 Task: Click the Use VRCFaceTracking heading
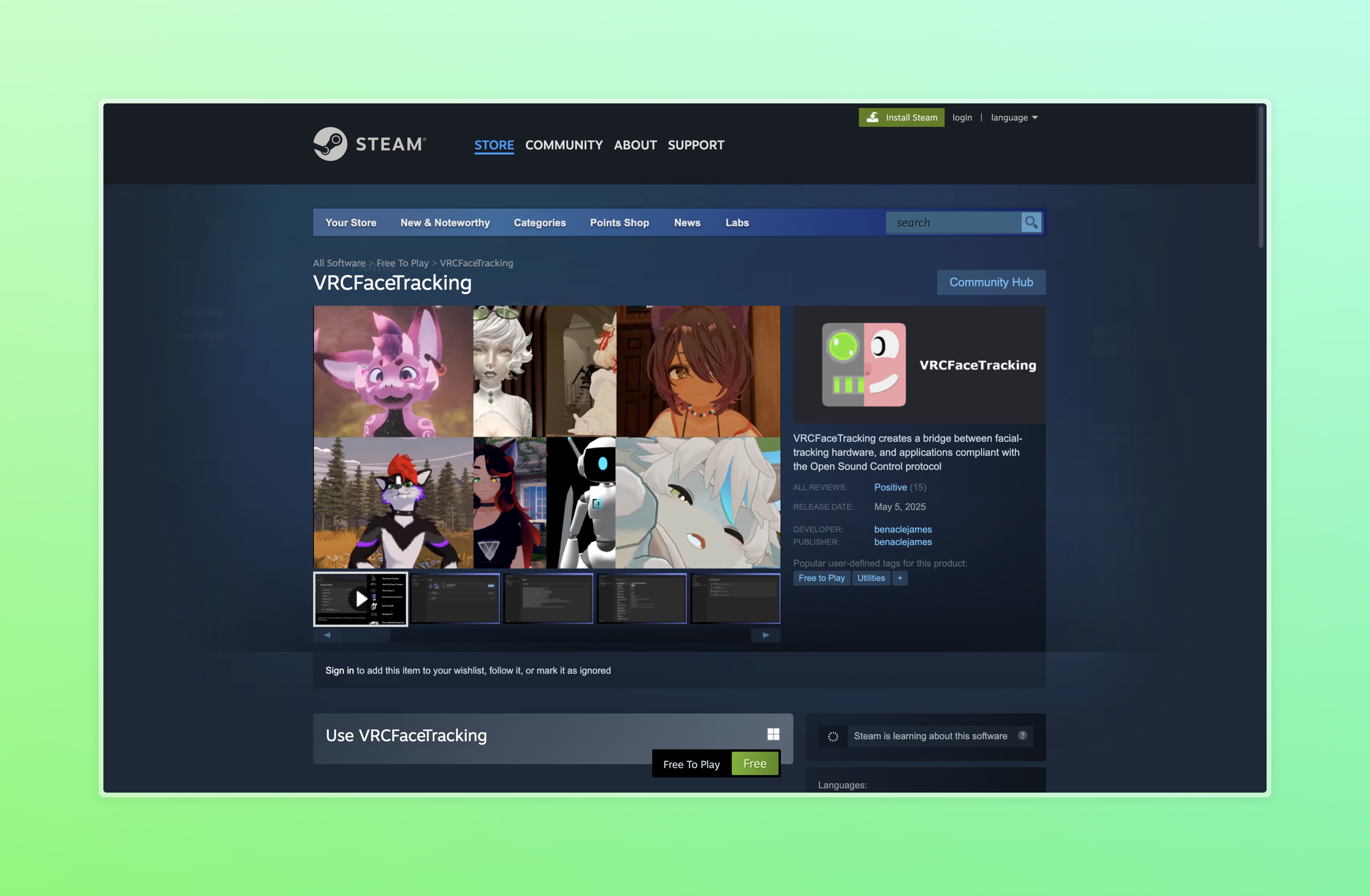(406, 736)
